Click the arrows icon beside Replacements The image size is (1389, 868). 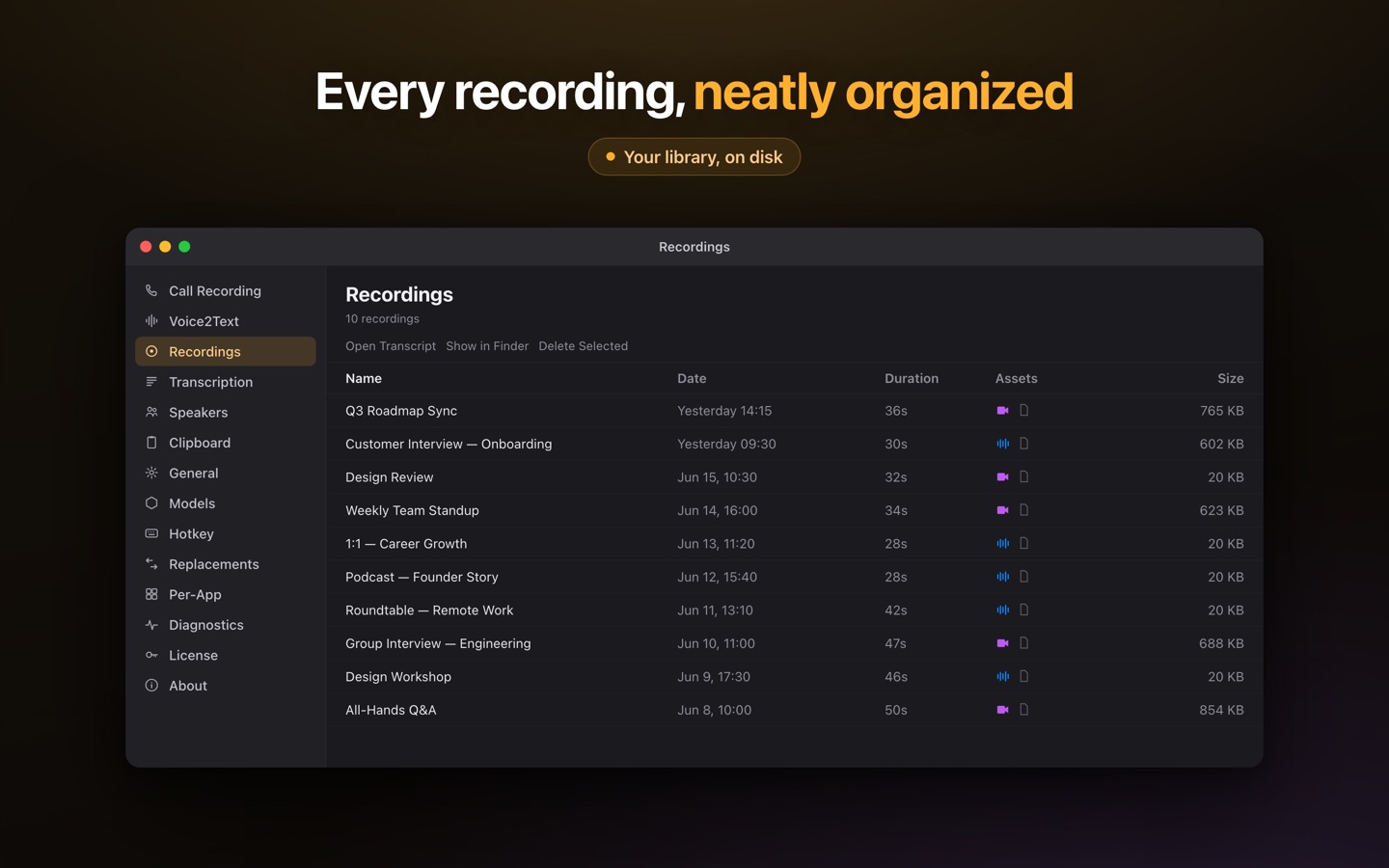click(151, 564)
